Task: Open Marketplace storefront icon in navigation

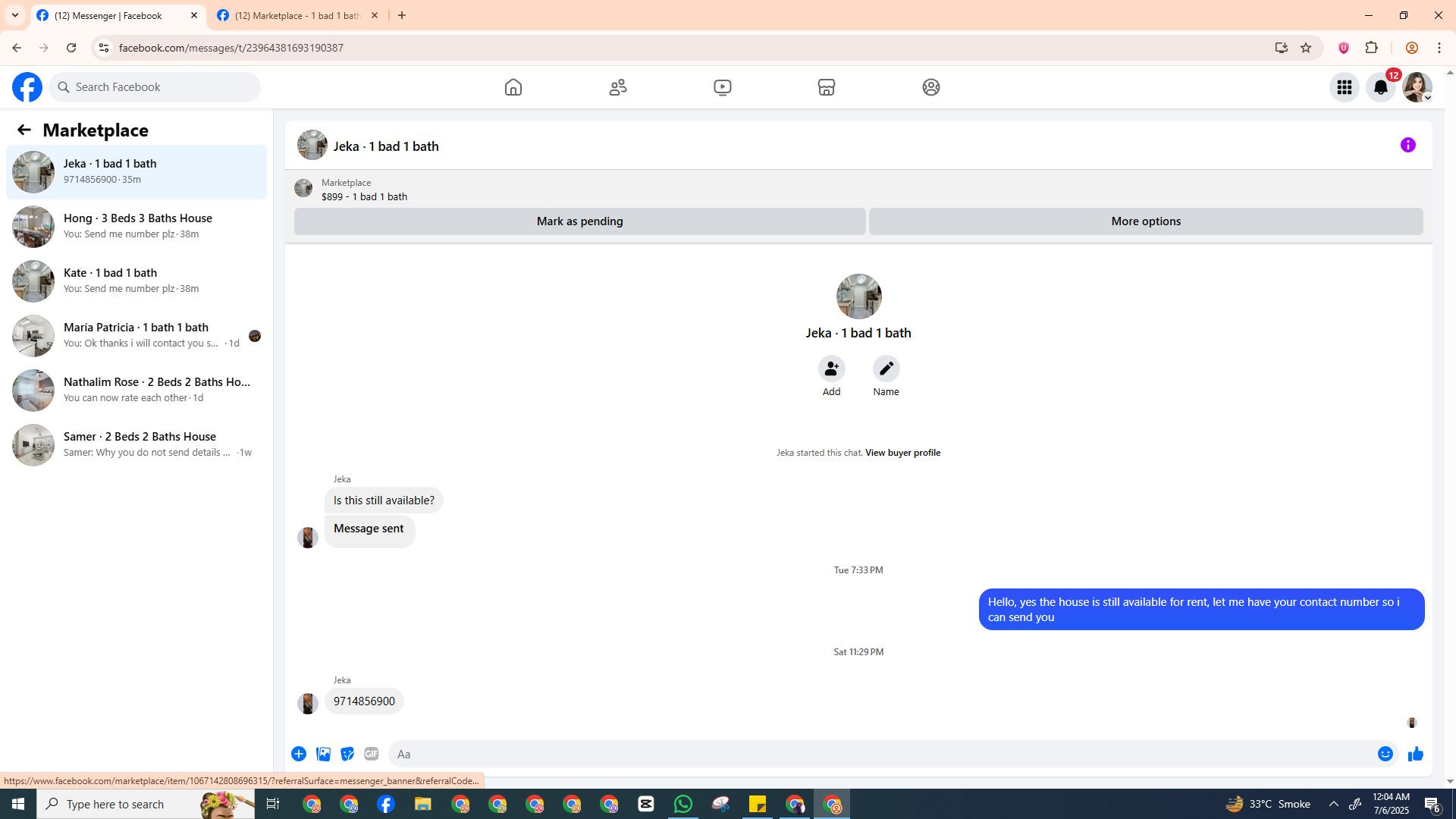Action: point(827,87)
